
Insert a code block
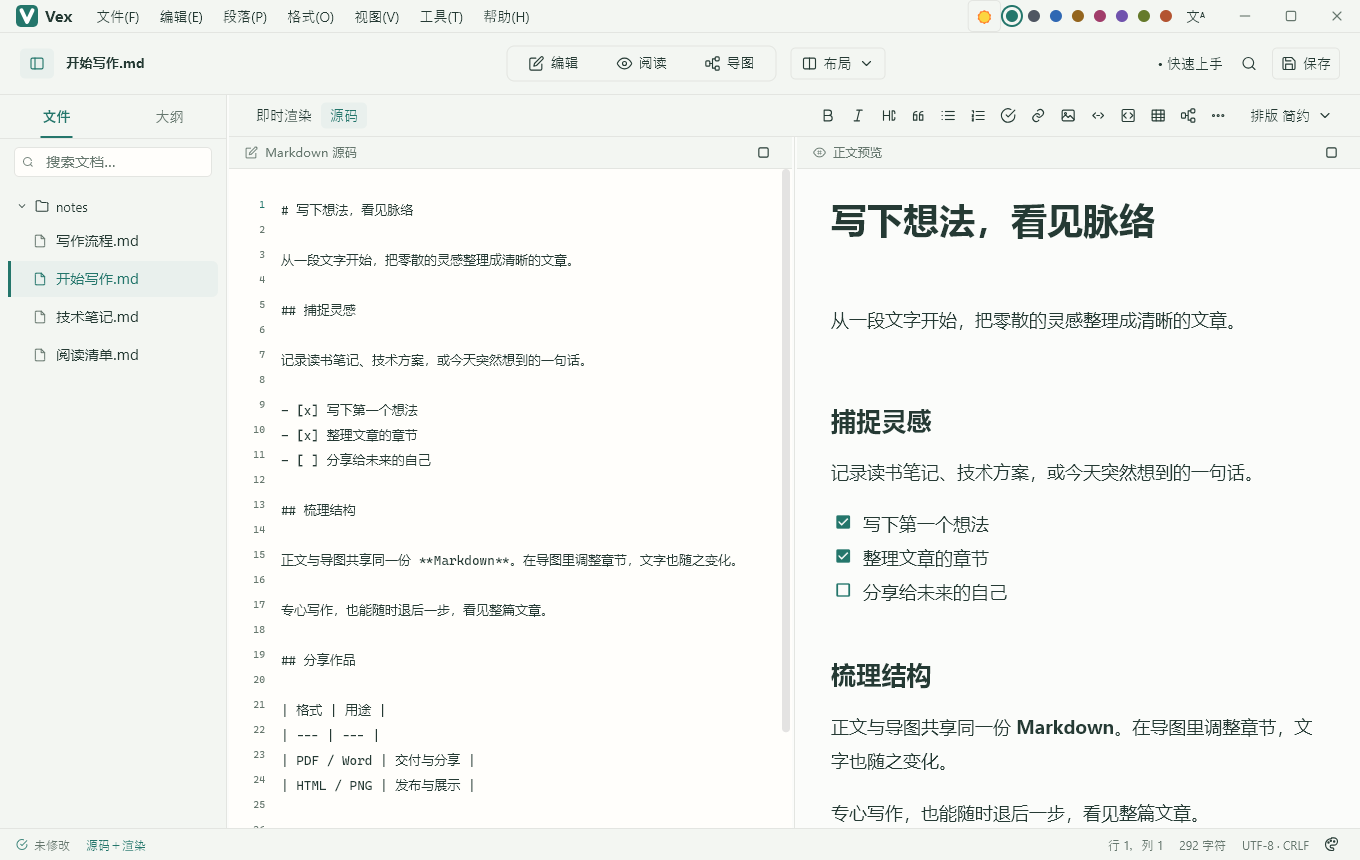click(1128, 116)
